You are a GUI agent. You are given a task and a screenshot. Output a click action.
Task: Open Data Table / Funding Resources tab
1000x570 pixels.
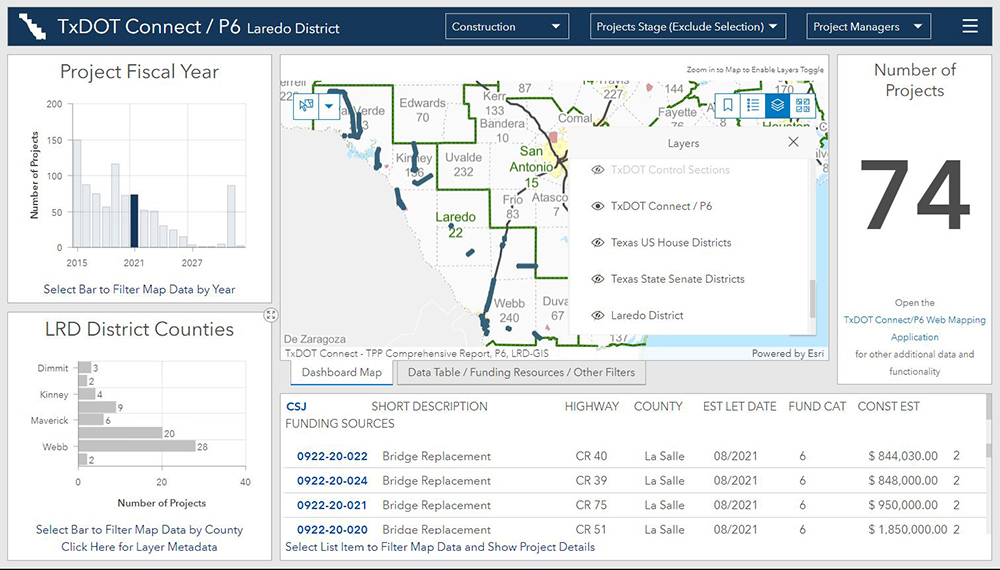tap(520, 373)
